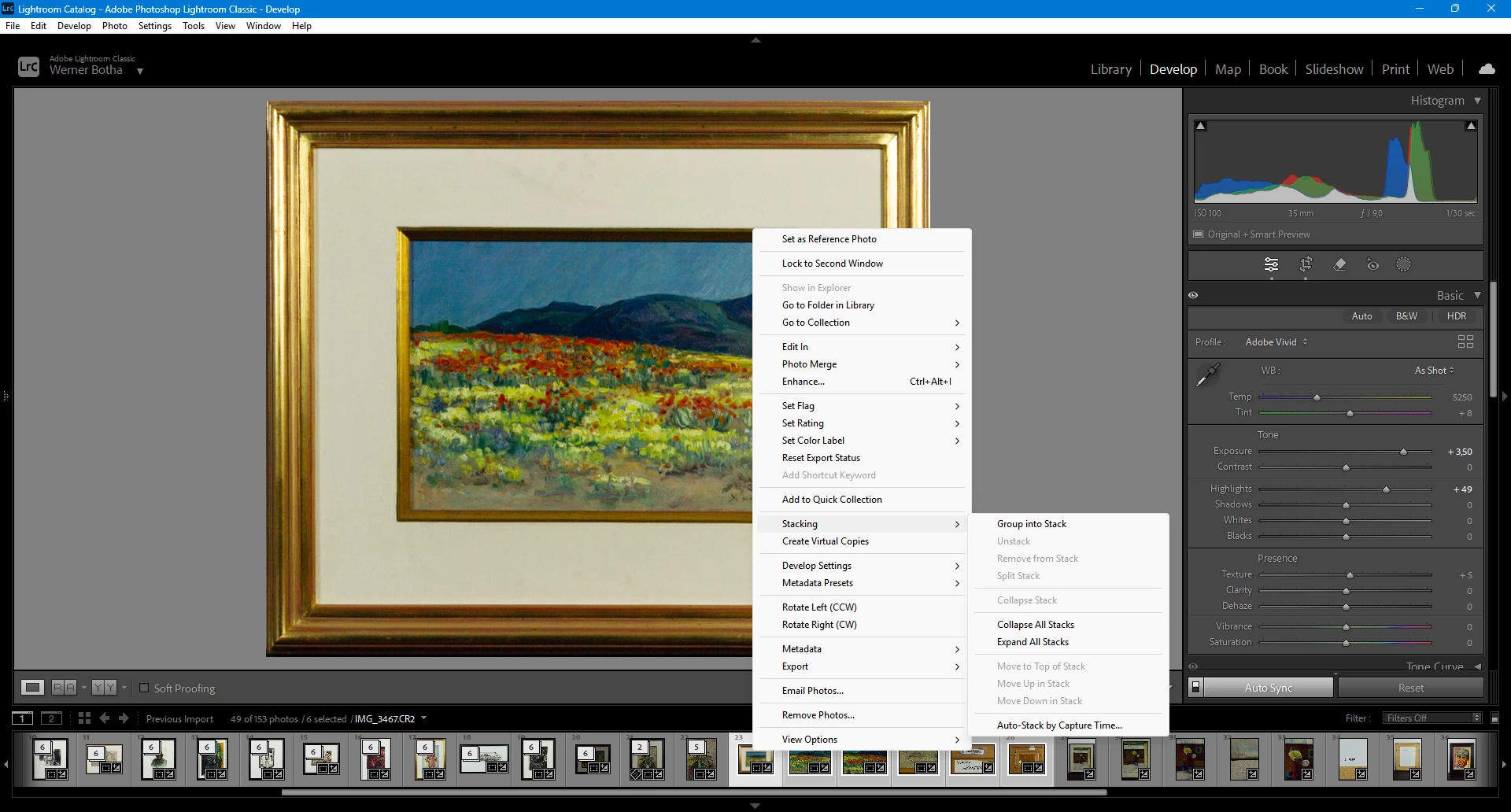
Task: Go forward with filmstrip right arrow
Action: [124, 718]
